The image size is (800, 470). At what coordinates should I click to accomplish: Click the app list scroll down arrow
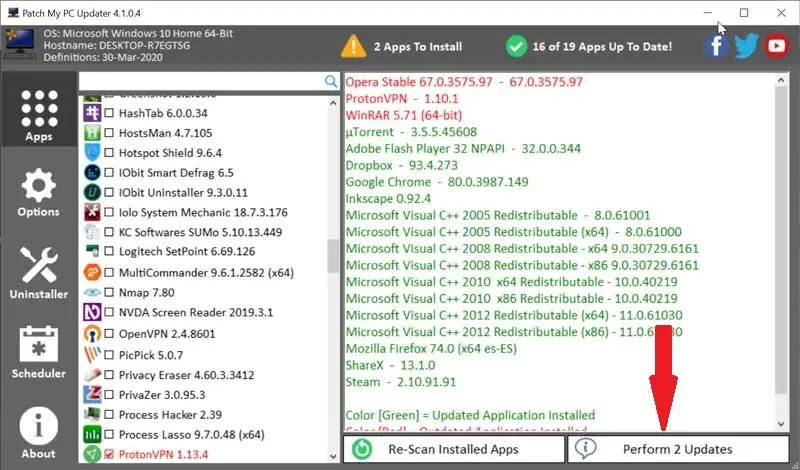(x=333, y=456)
